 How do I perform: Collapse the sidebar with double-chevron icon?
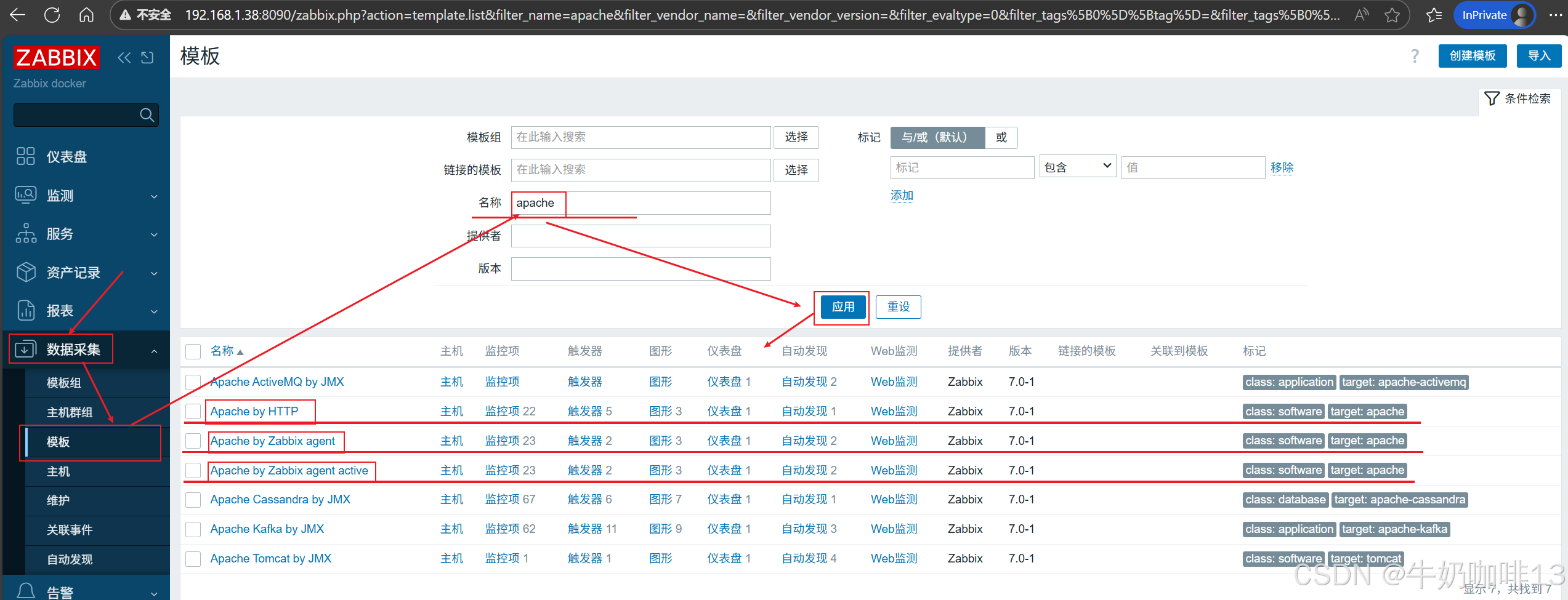(124, 58)
